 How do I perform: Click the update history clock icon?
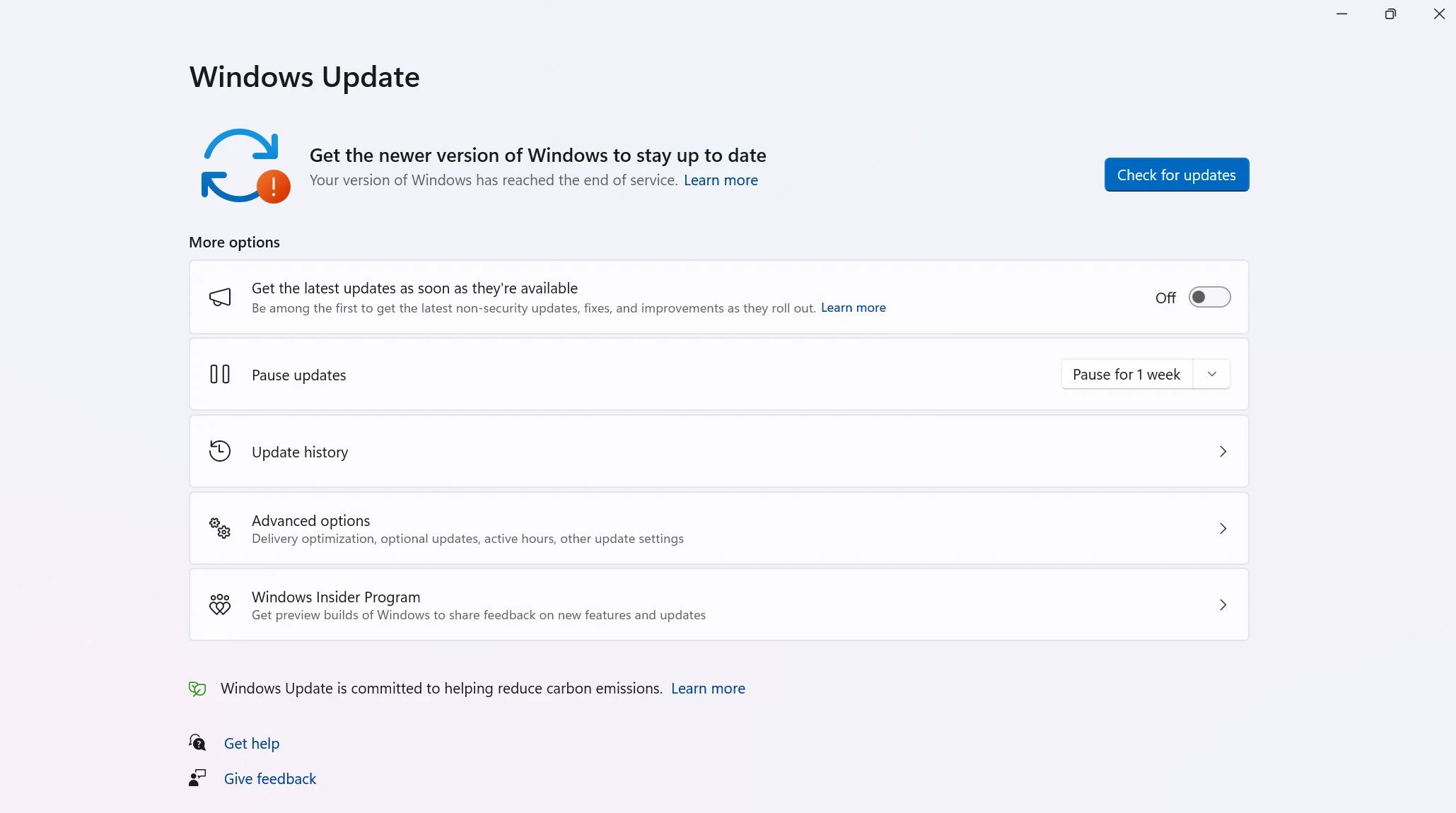[220, 451]
